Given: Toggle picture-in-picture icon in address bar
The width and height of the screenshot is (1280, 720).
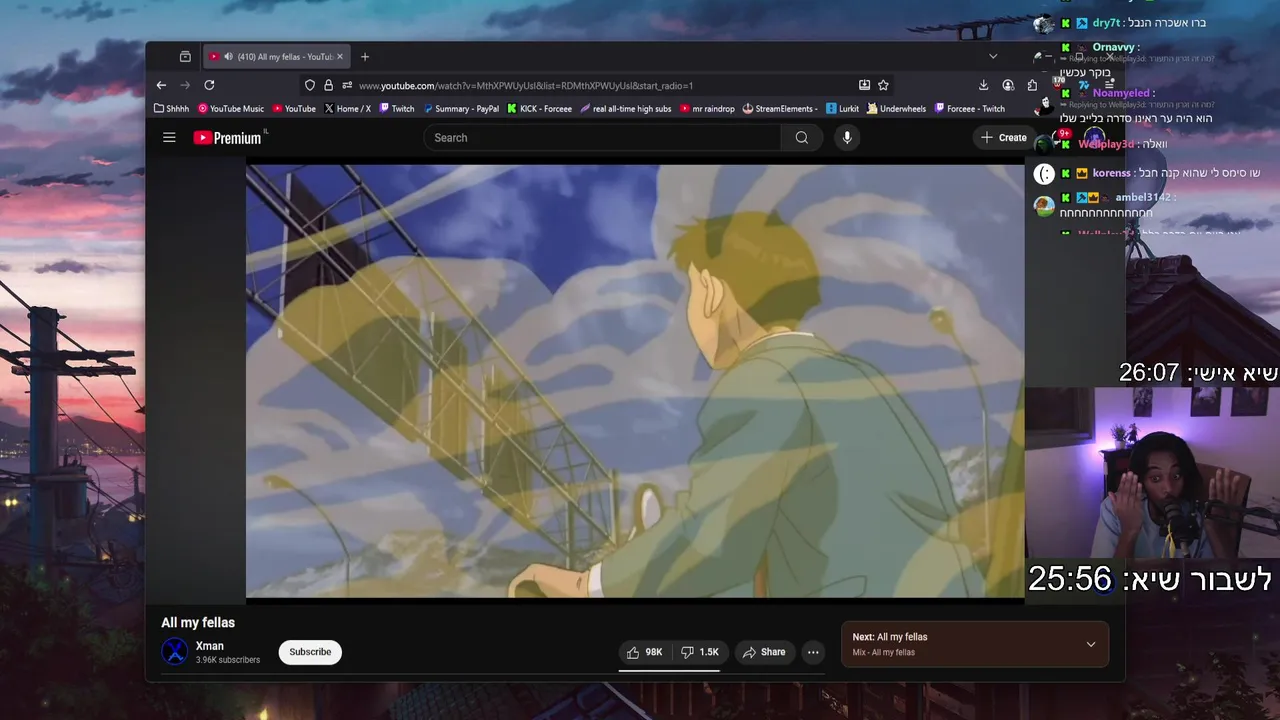Looking at the screenshot, I should (864, 85).
